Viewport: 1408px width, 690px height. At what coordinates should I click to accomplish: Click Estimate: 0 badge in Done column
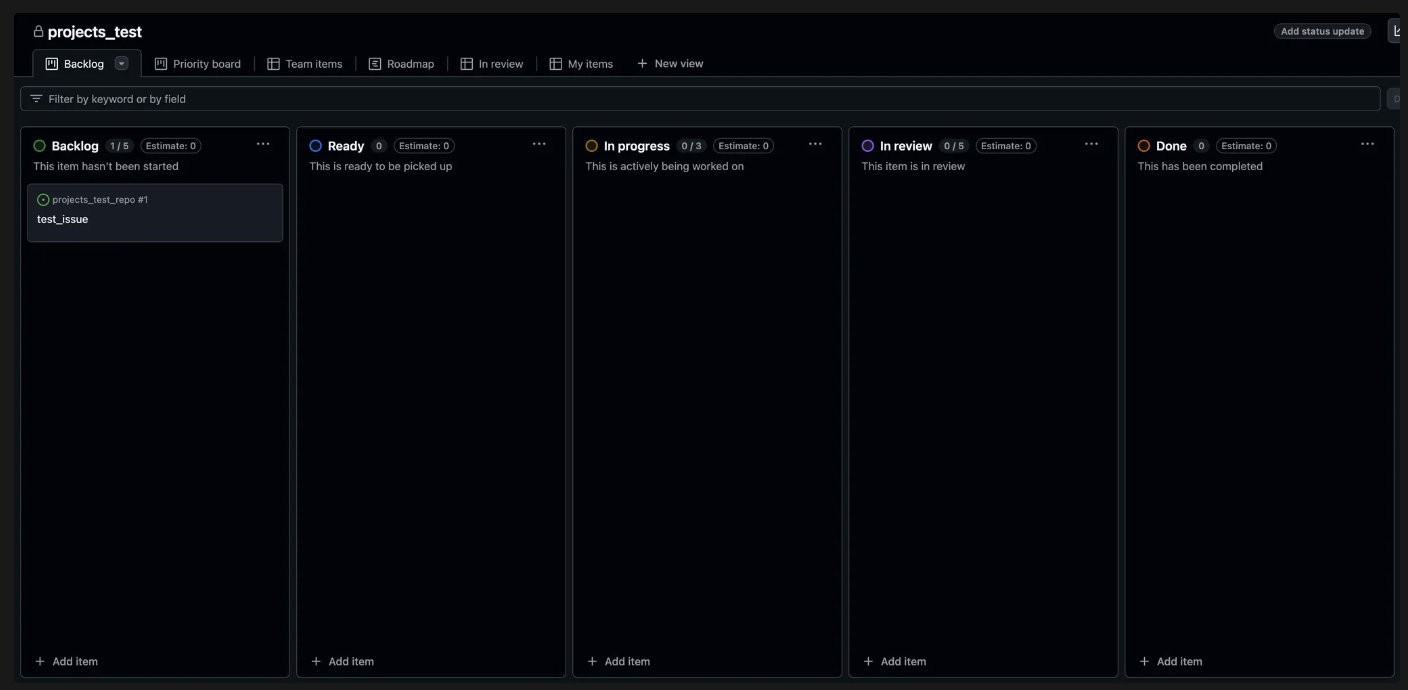[x=1246, y=146]
